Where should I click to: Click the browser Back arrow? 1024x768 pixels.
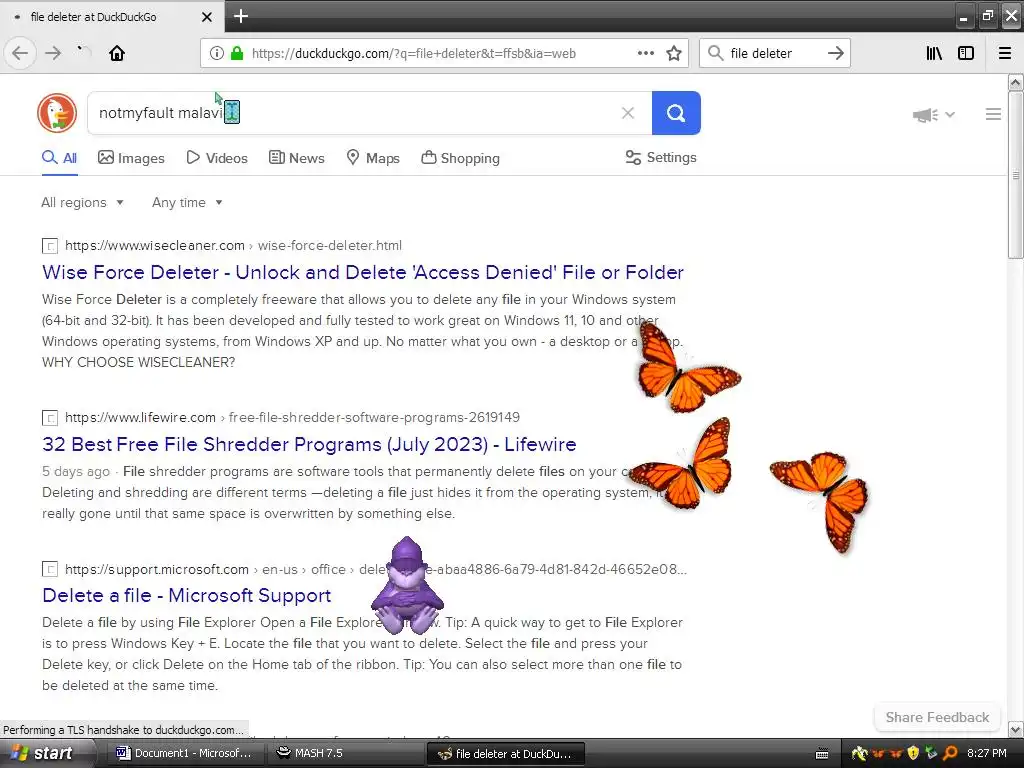click(x=20, y=53)
